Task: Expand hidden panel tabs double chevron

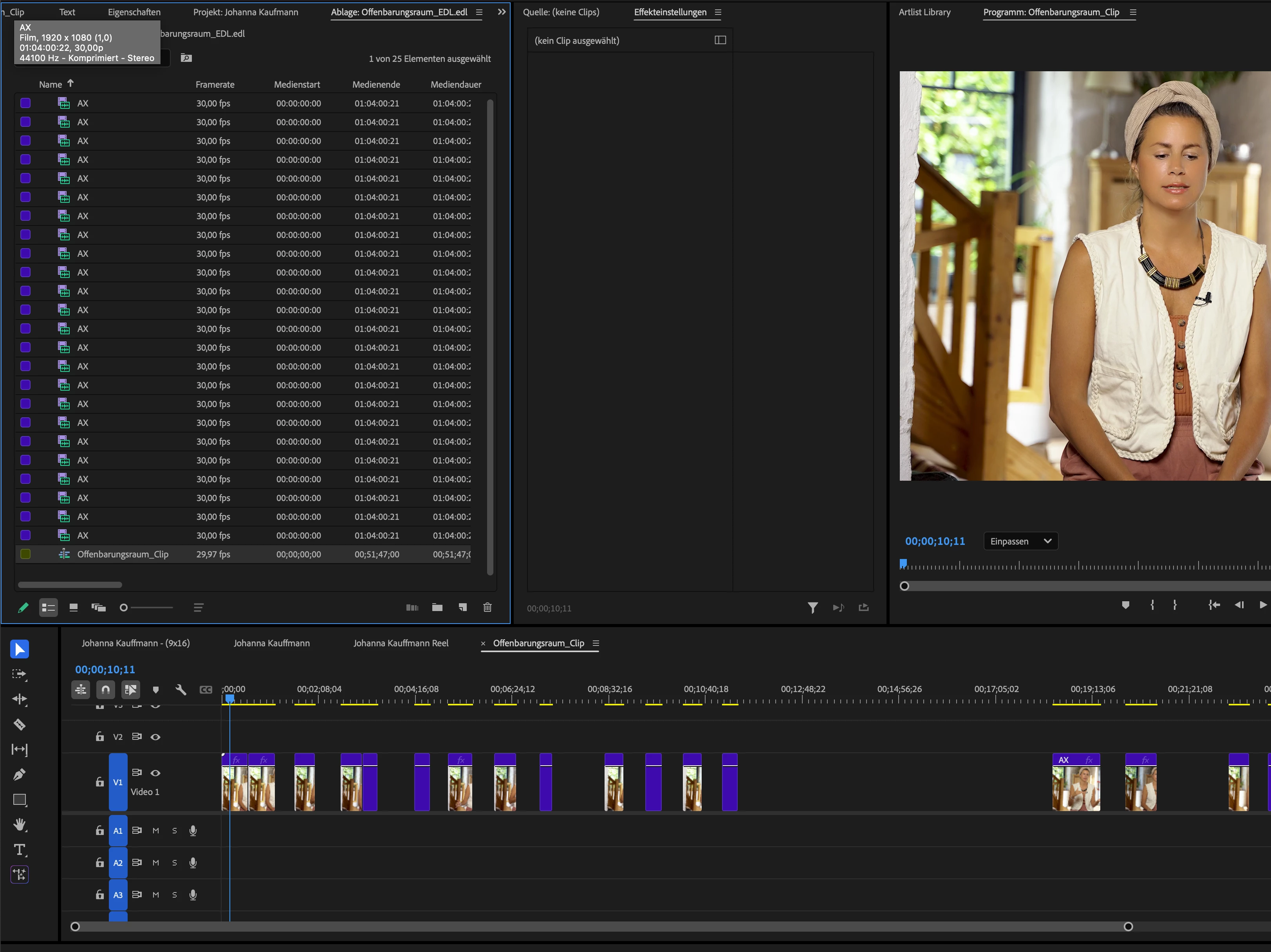Action: pos(502,12)
